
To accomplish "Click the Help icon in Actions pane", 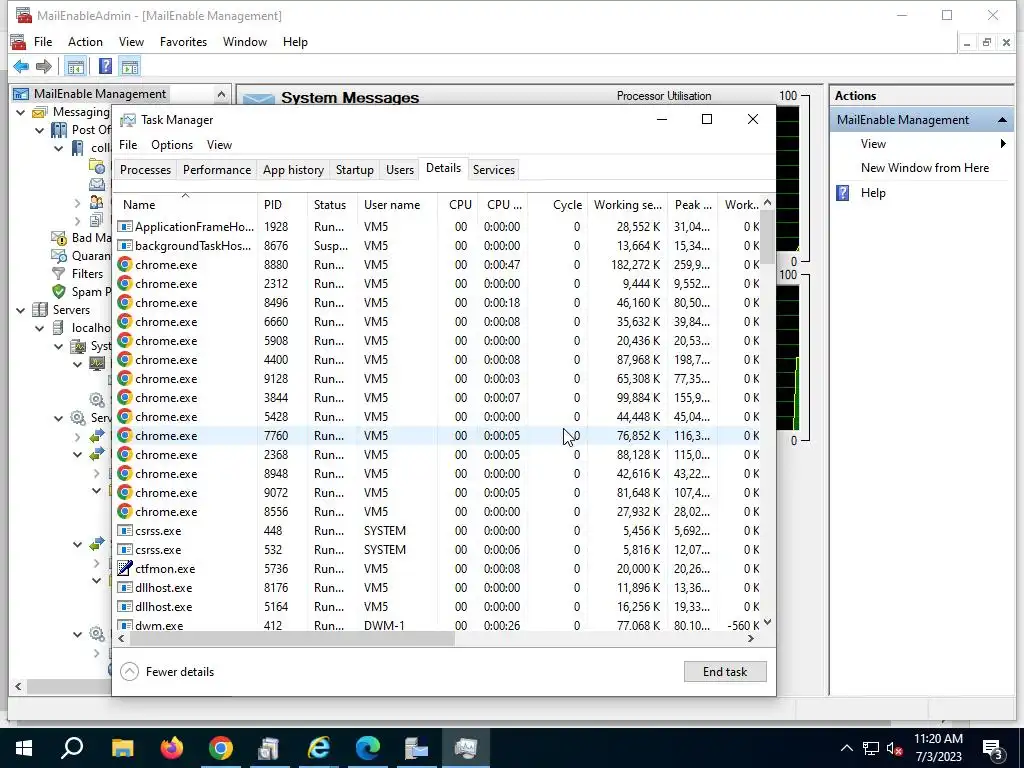I will point(843,193).
